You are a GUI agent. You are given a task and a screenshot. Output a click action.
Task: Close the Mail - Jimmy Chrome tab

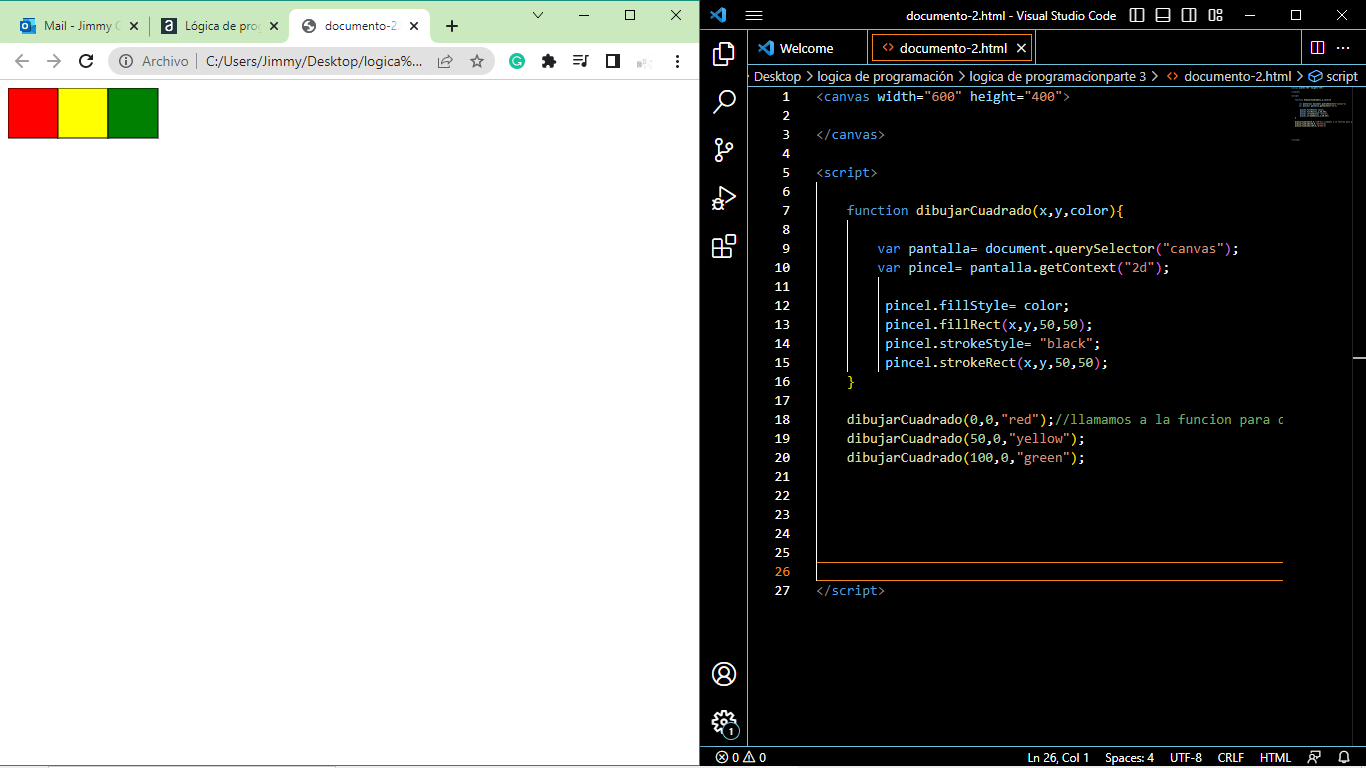click(133, 26)
